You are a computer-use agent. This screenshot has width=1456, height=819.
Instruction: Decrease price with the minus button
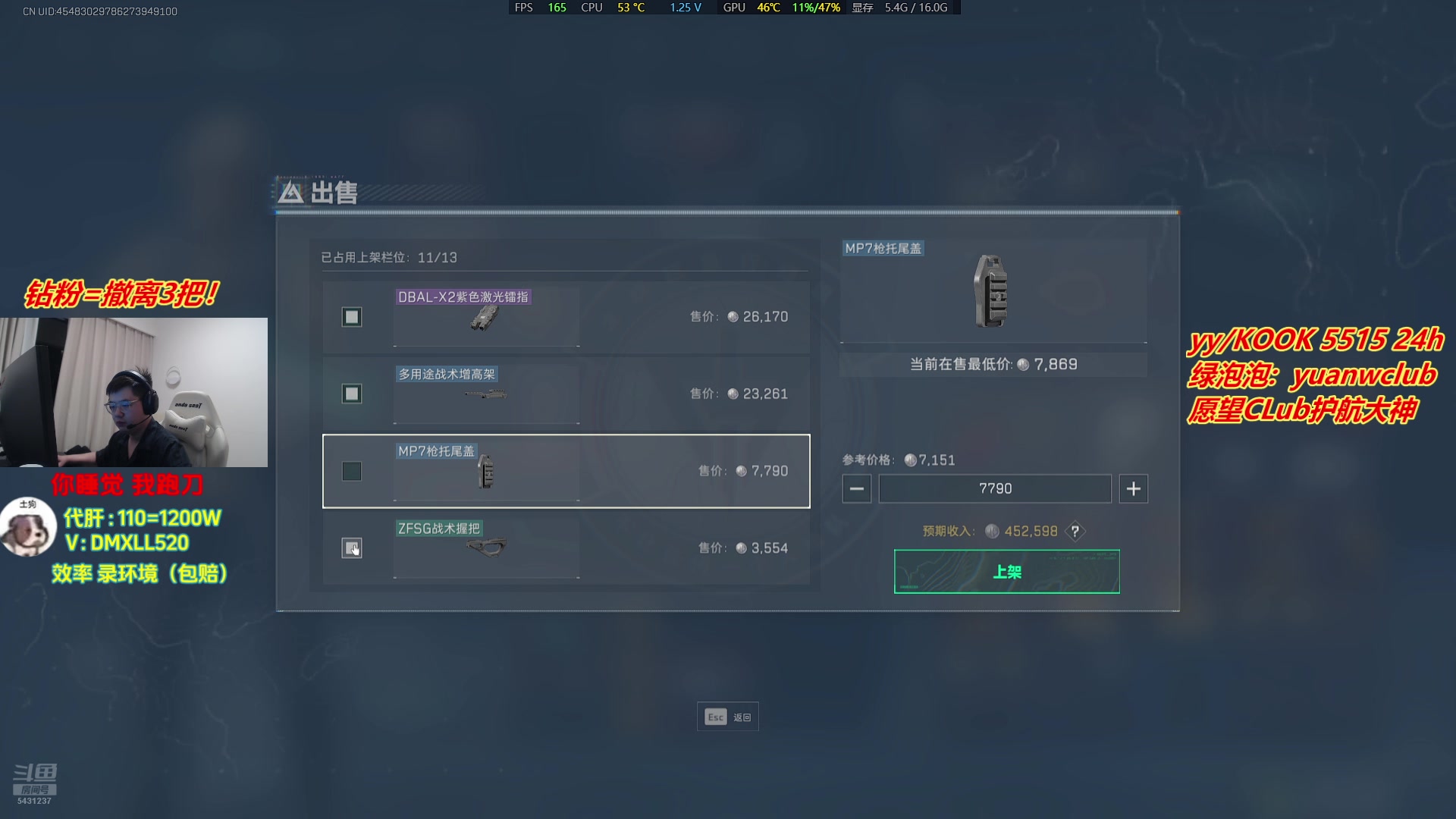click(x=856, y=489)
